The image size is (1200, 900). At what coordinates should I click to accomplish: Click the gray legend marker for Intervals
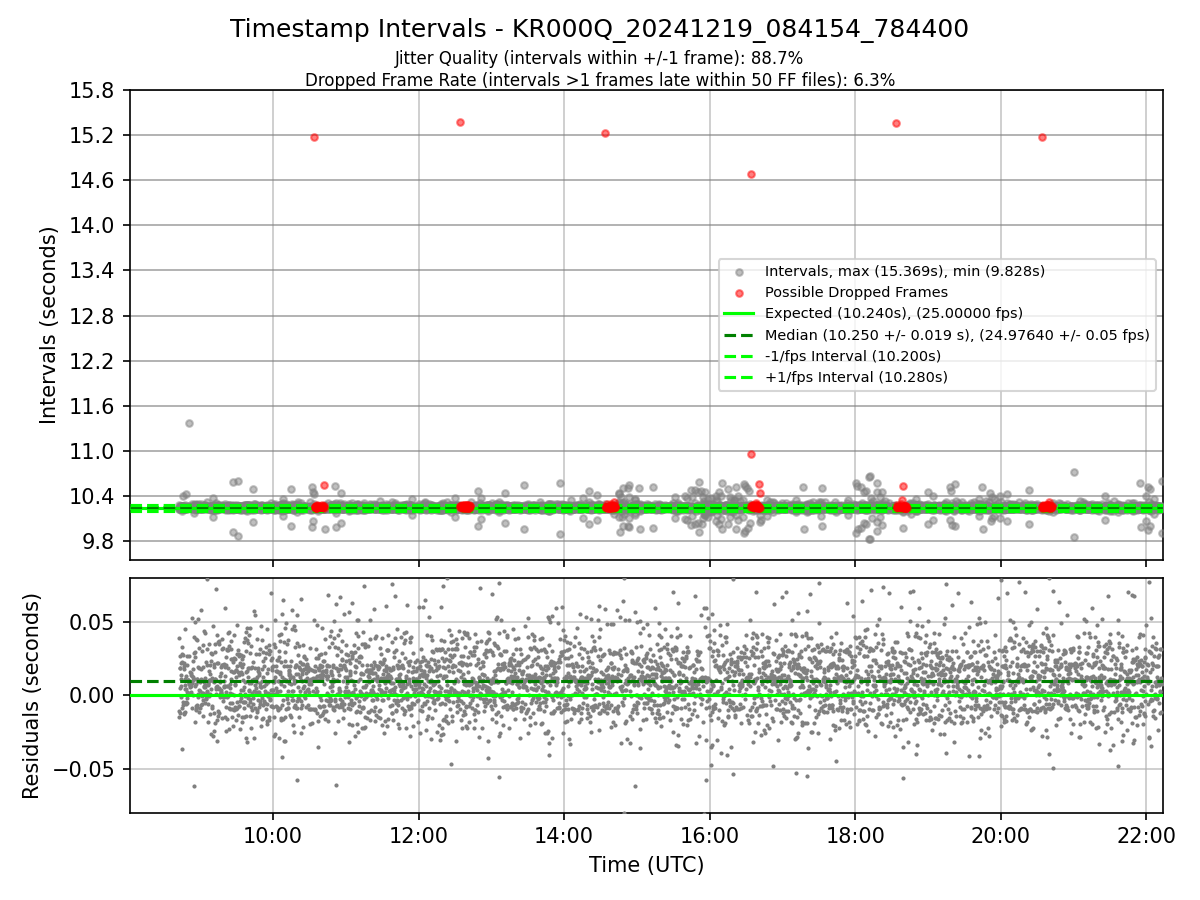click(x=738, y=272)
